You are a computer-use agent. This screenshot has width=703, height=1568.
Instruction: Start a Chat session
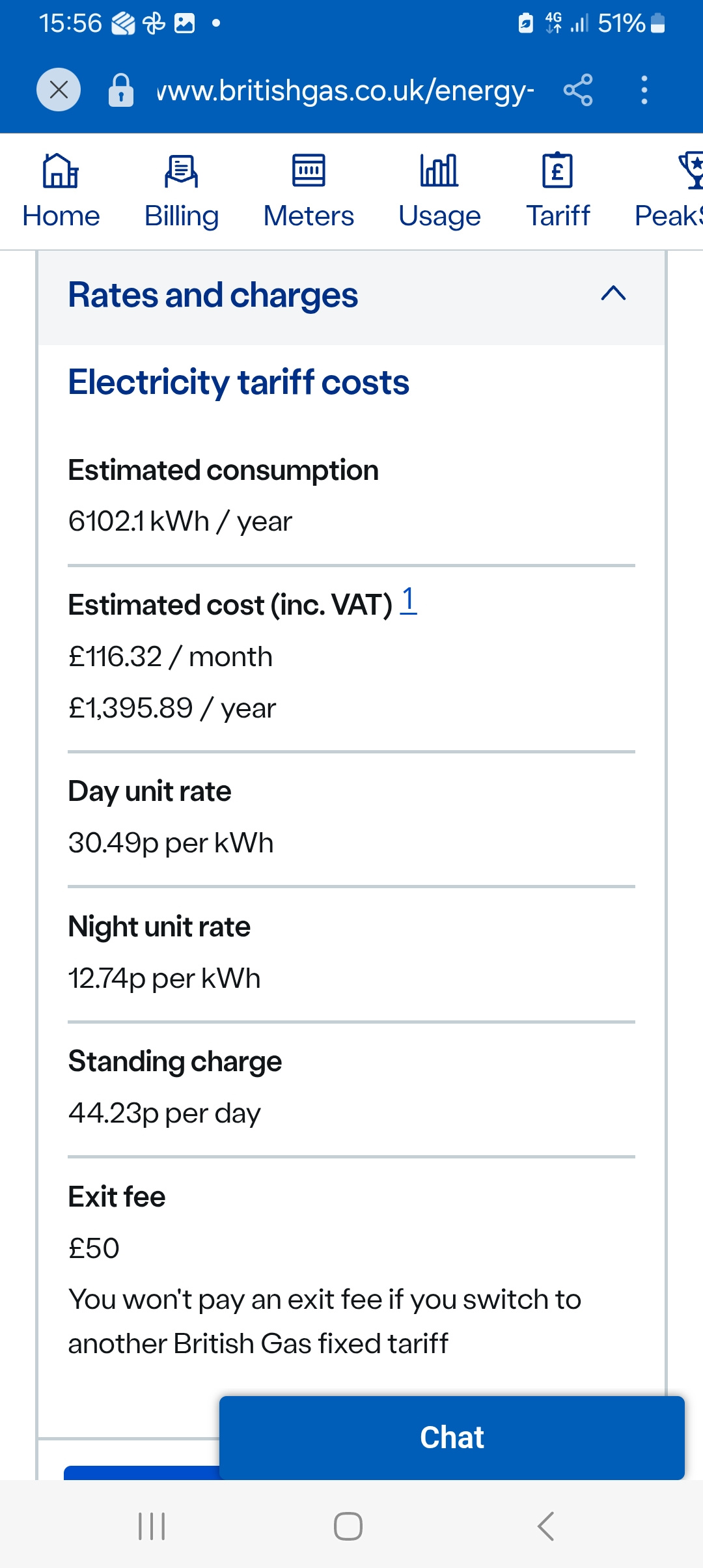[x=452, y=1438]
